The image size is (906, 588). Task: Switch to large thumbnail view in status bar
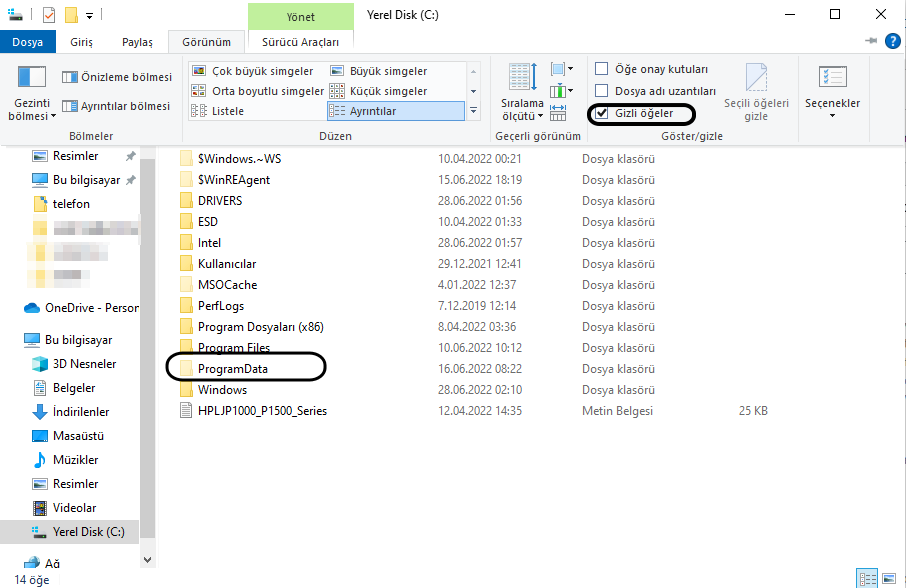tap(888, 578)
